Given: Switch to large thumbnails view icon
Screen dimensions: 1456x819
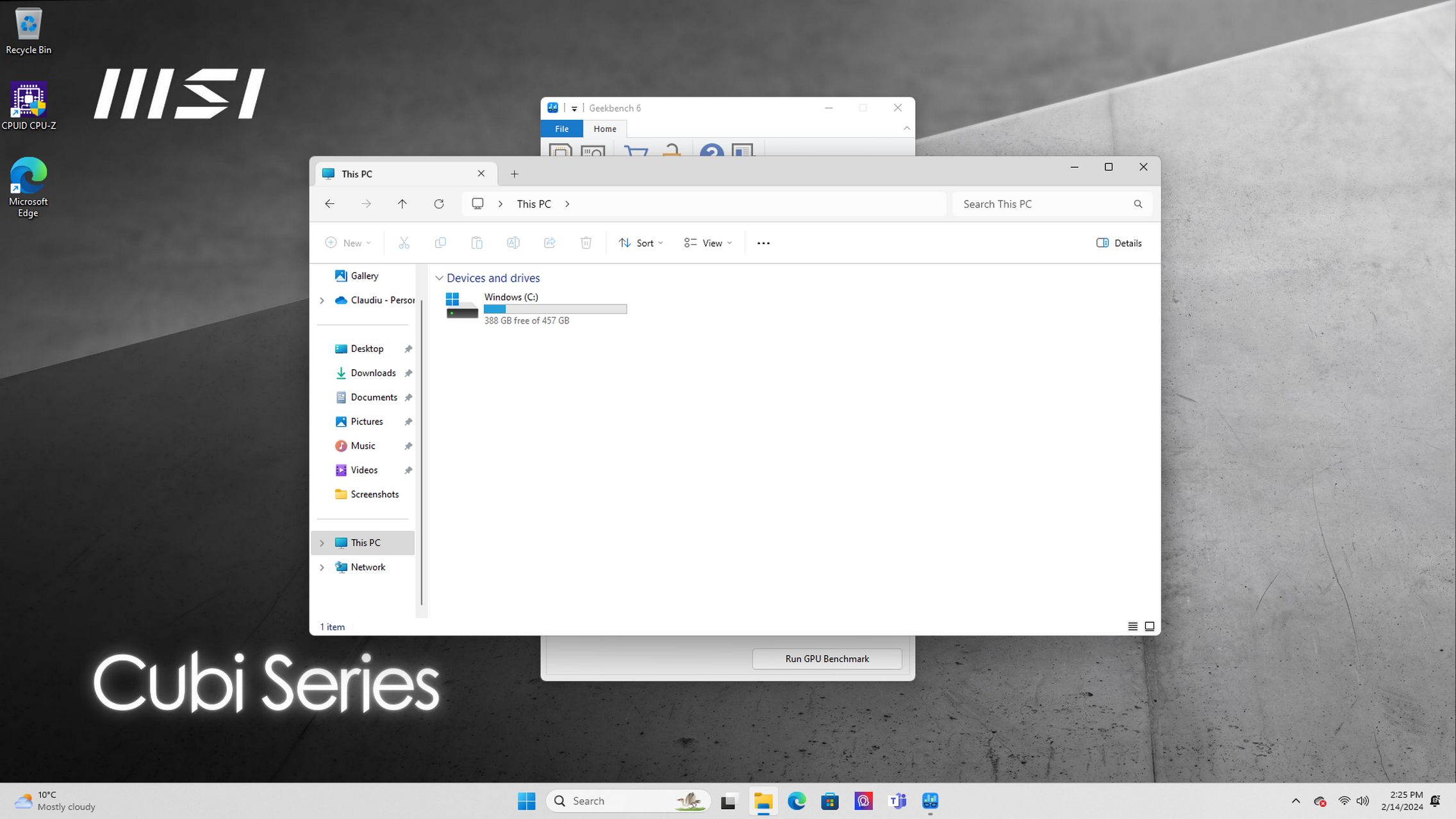Looking at the screenshot, I should [x=1150, y=626].
